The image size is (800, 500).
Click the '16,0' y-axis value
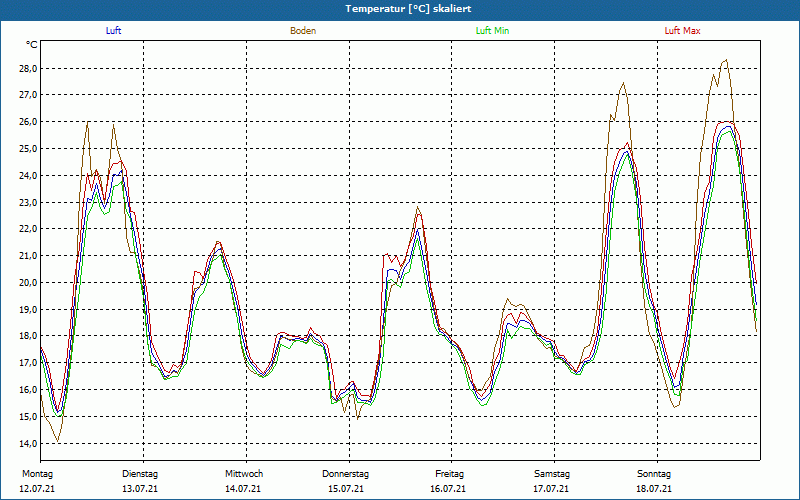[x=28, y=389]
